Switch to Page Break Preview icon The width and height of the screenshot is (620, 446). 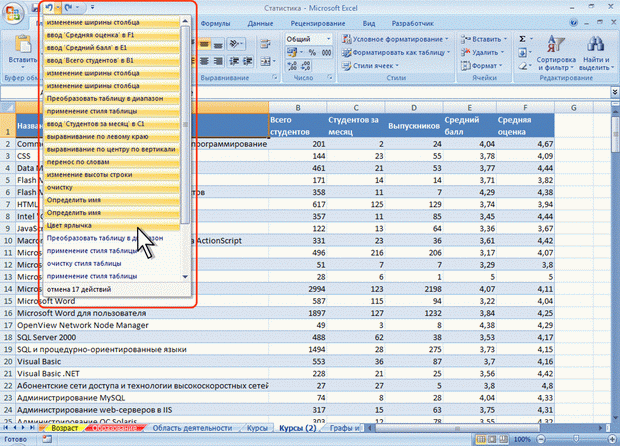(503, 439)
